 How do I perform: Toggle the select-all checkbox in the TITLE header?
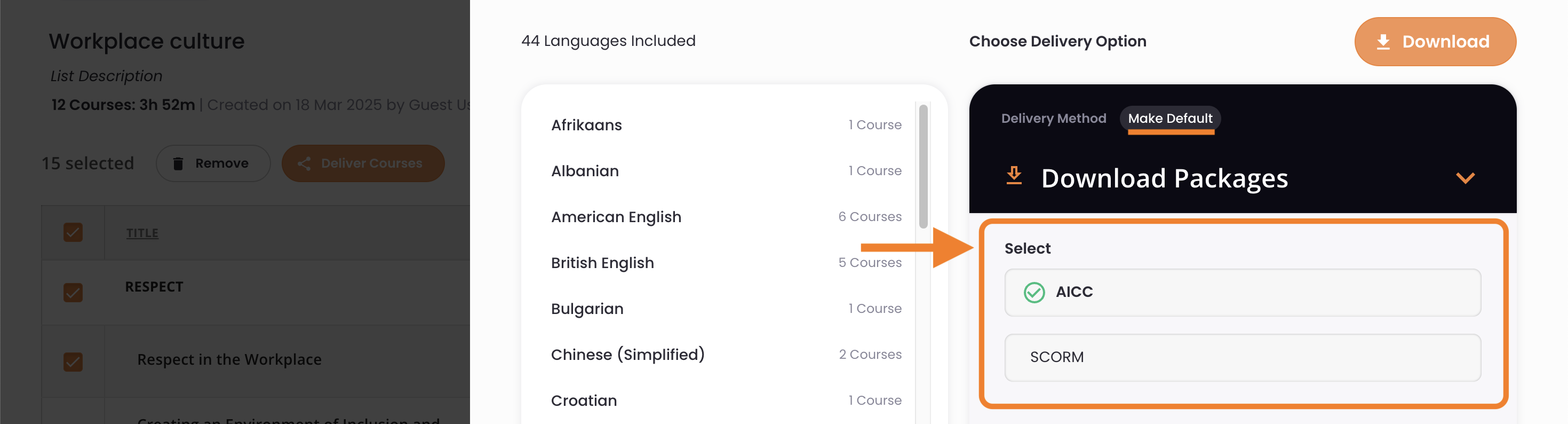pyautogui.click(x=73, y=232)
